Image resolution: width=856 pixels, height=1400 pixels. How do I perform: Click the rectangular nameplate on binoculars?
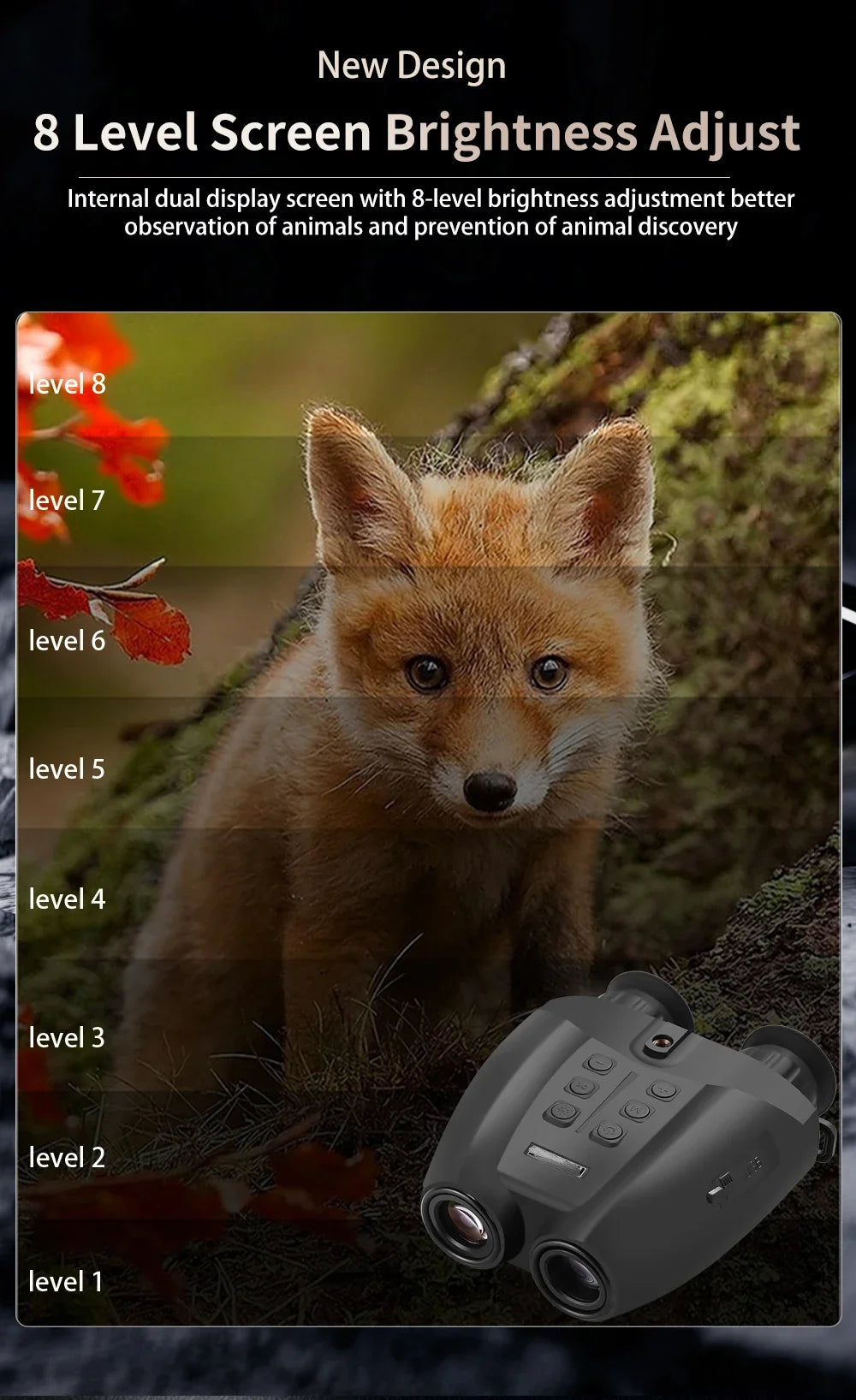pyautogui.click(x=556, y=1160)
